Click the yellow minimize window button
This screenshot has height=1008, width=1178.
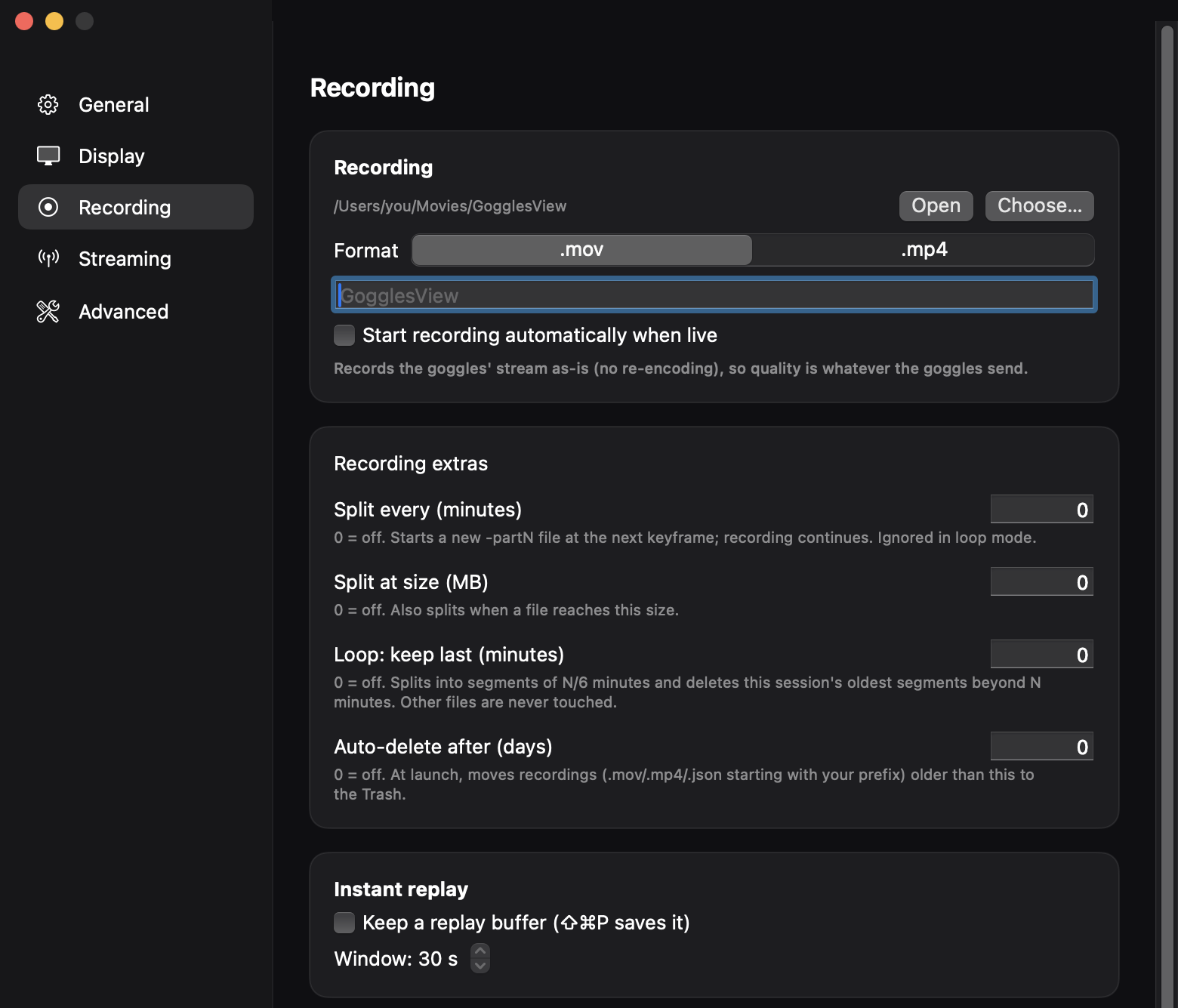(54, 21)
